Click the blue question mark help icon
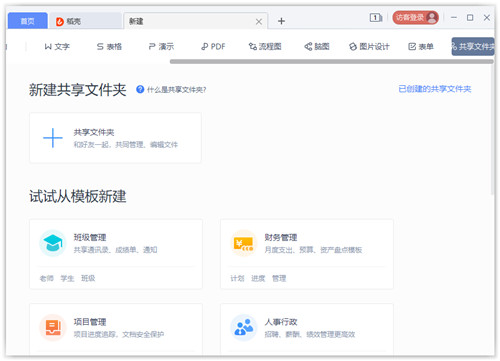The height and width of the screenshot is (361, 500). [x=140, y=89]
